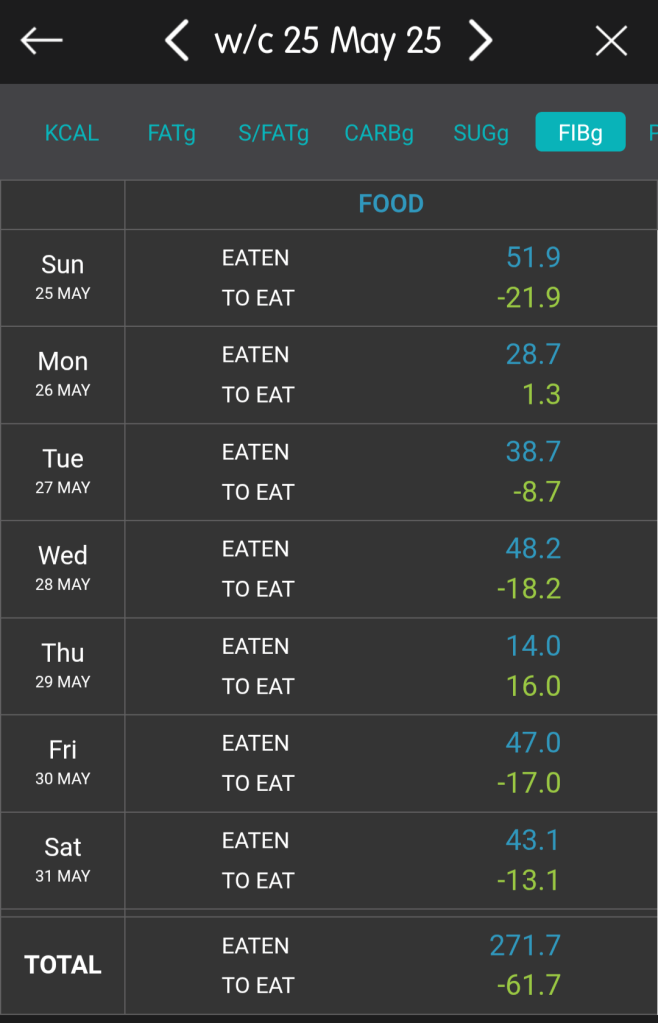Open the S/FATg tab

(x=273, y=133)
